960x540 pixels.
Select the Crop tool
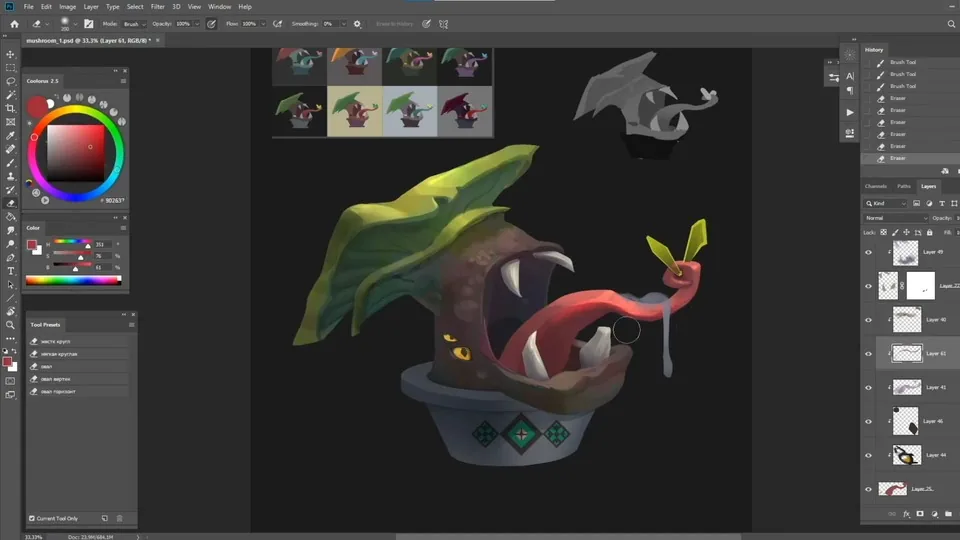point(10,108)
